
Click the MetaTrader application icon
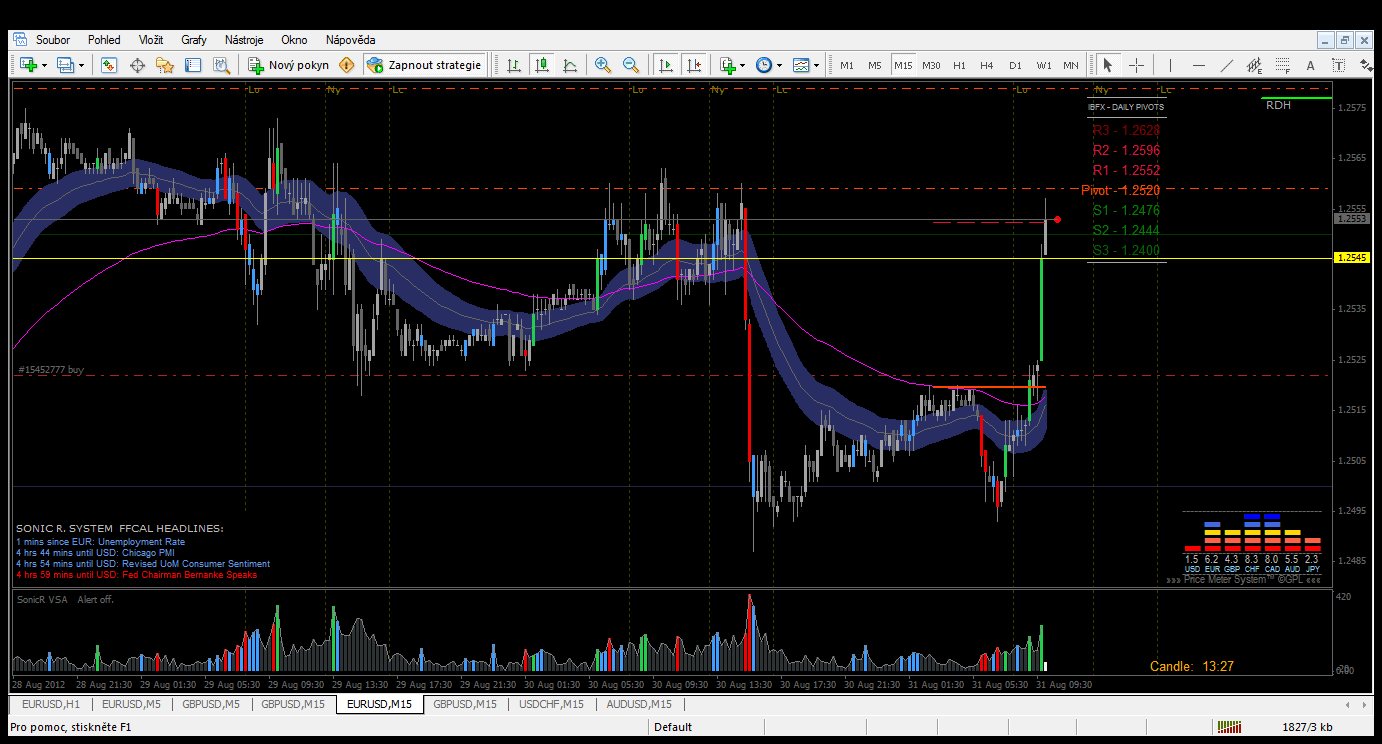(20, 40)
